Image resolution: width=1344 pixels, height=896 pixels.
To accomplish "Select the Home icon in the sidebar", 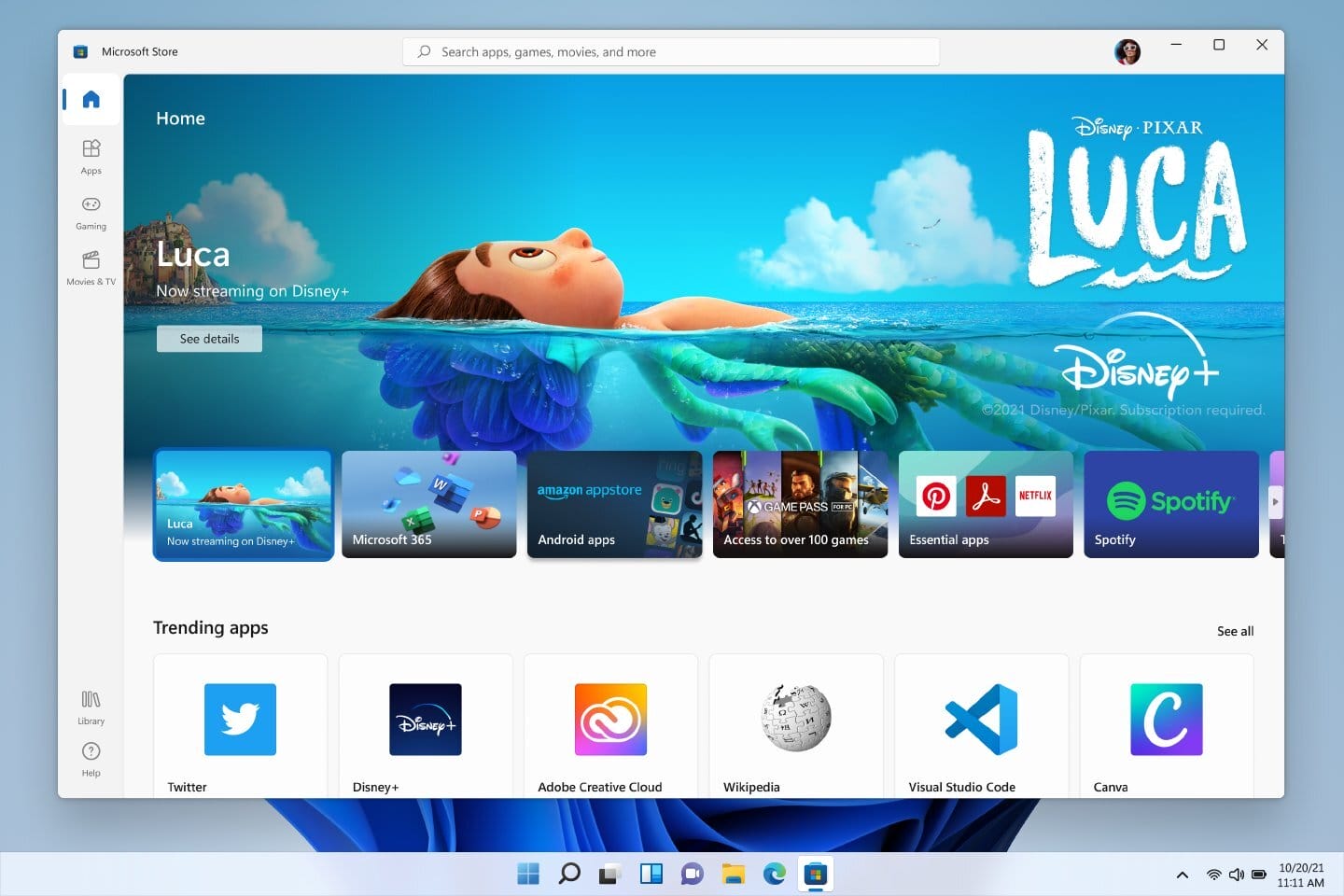I will tap(90, 99).
